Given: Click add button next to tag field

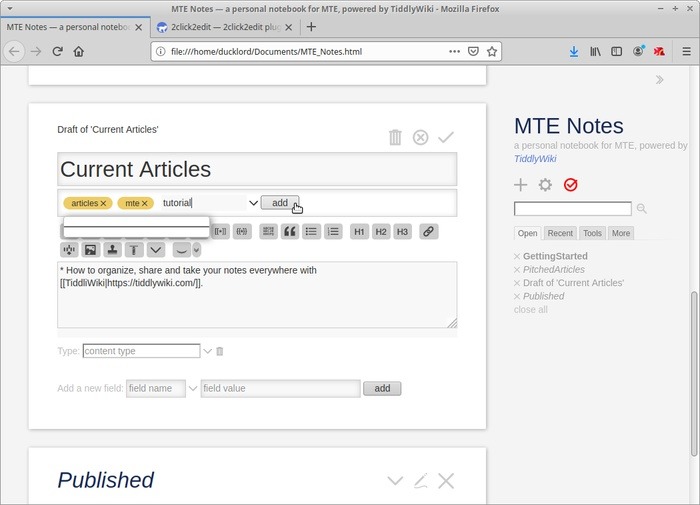Looking at the screenshot, I should pyautogui.click(x=280, y=203).
